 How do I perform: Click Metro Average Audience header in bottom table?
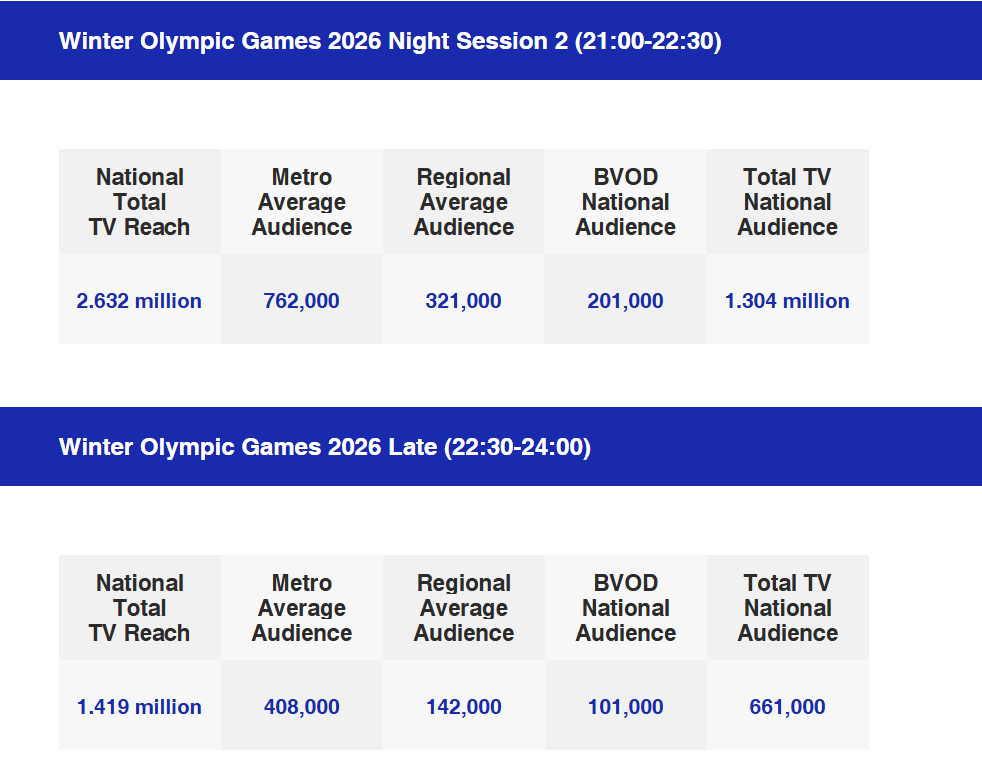point(301,608)
